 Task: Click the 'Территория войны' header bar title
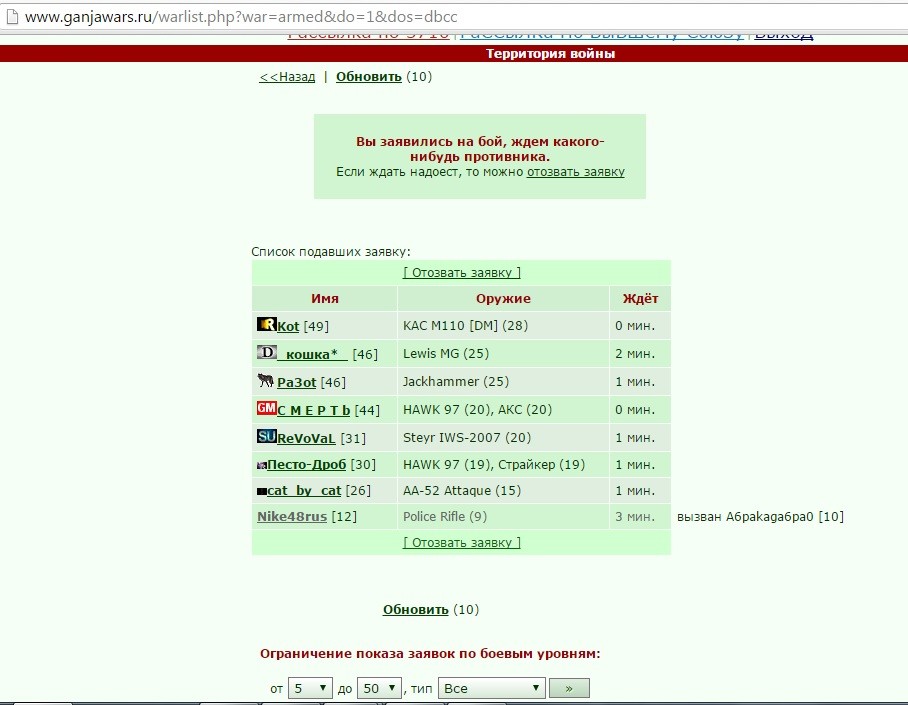(550, 53)
